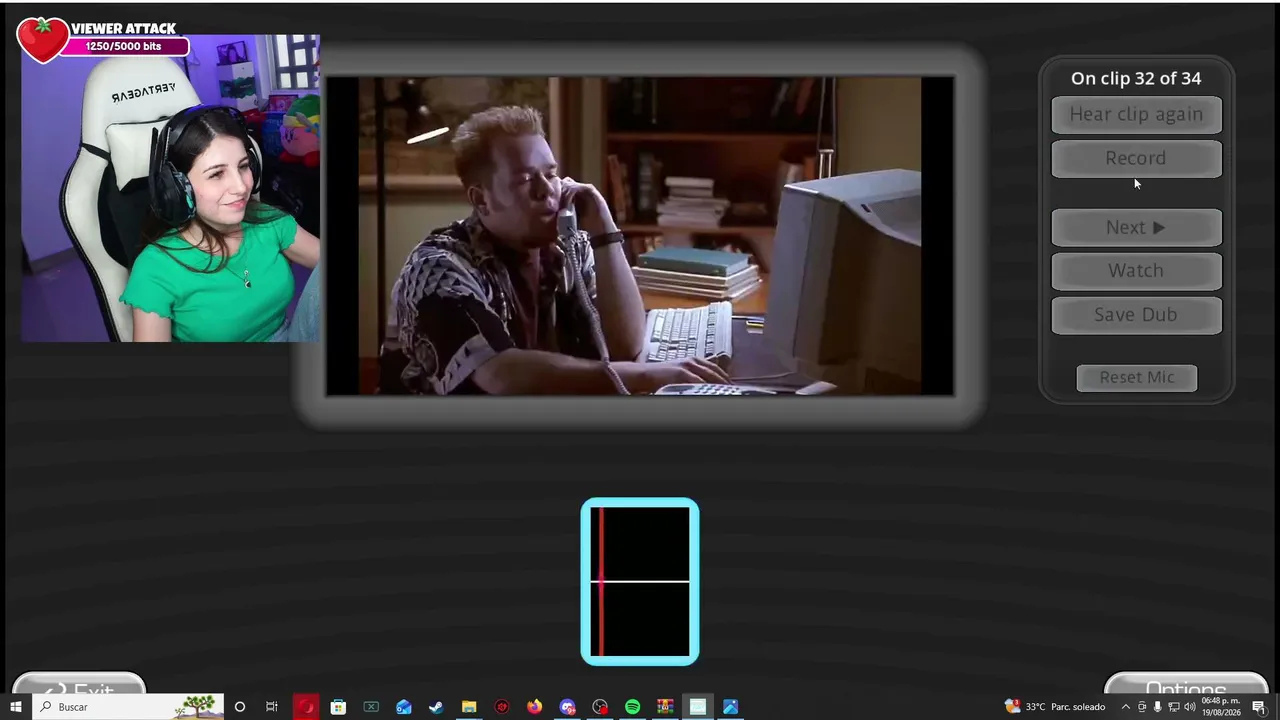Click the streamer webcam overlay
Screen dimensions: 1280x720
[x=170, y=189]
